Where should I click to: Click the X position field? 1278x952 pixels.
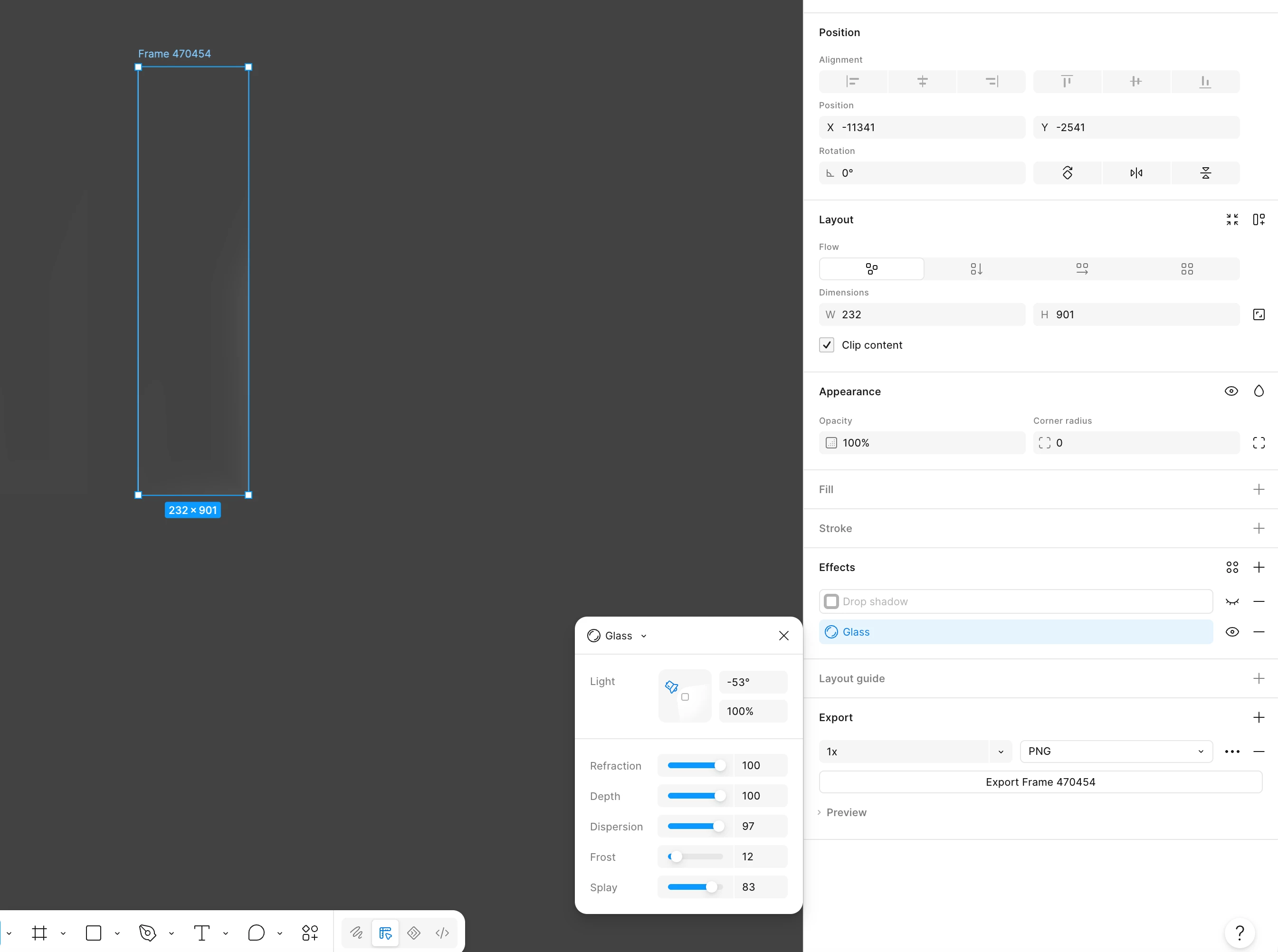[x=922, y=127]
